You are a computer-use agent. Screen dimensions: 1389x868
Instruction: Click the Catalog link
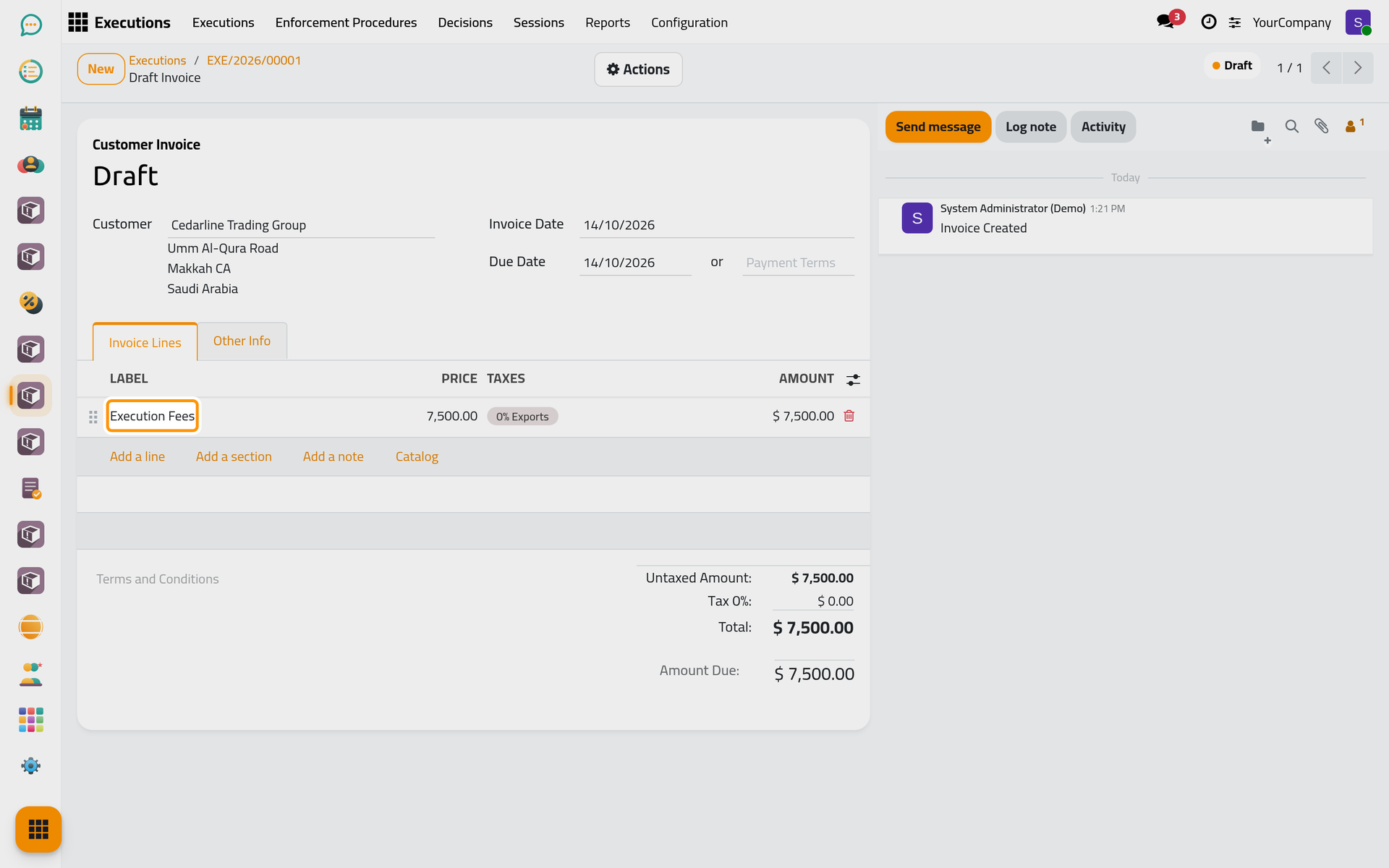417,456
